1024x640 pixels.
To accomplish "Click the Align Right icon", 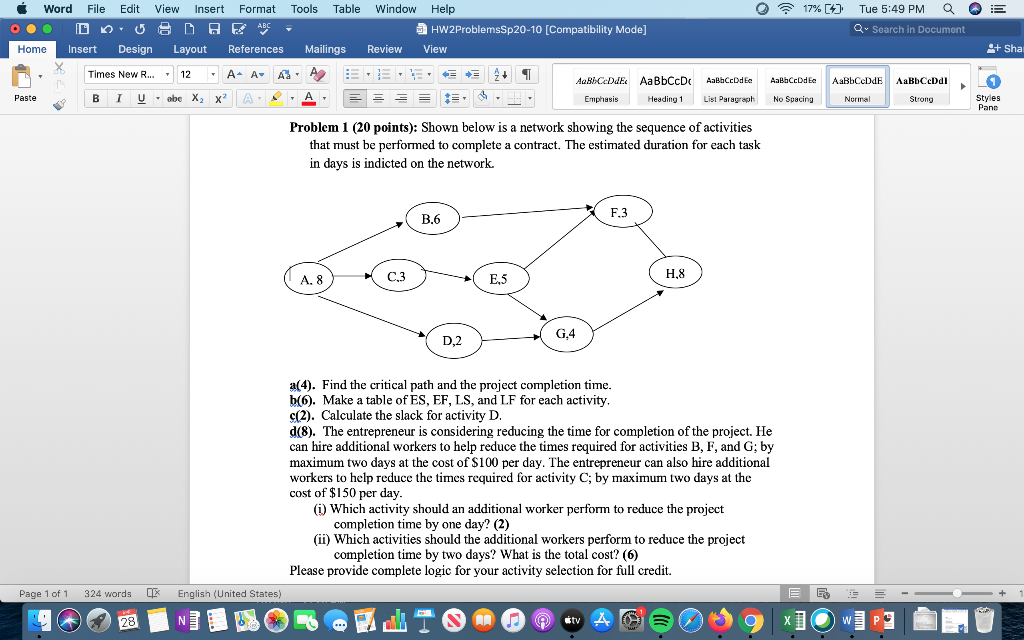I will coord(402,99).
